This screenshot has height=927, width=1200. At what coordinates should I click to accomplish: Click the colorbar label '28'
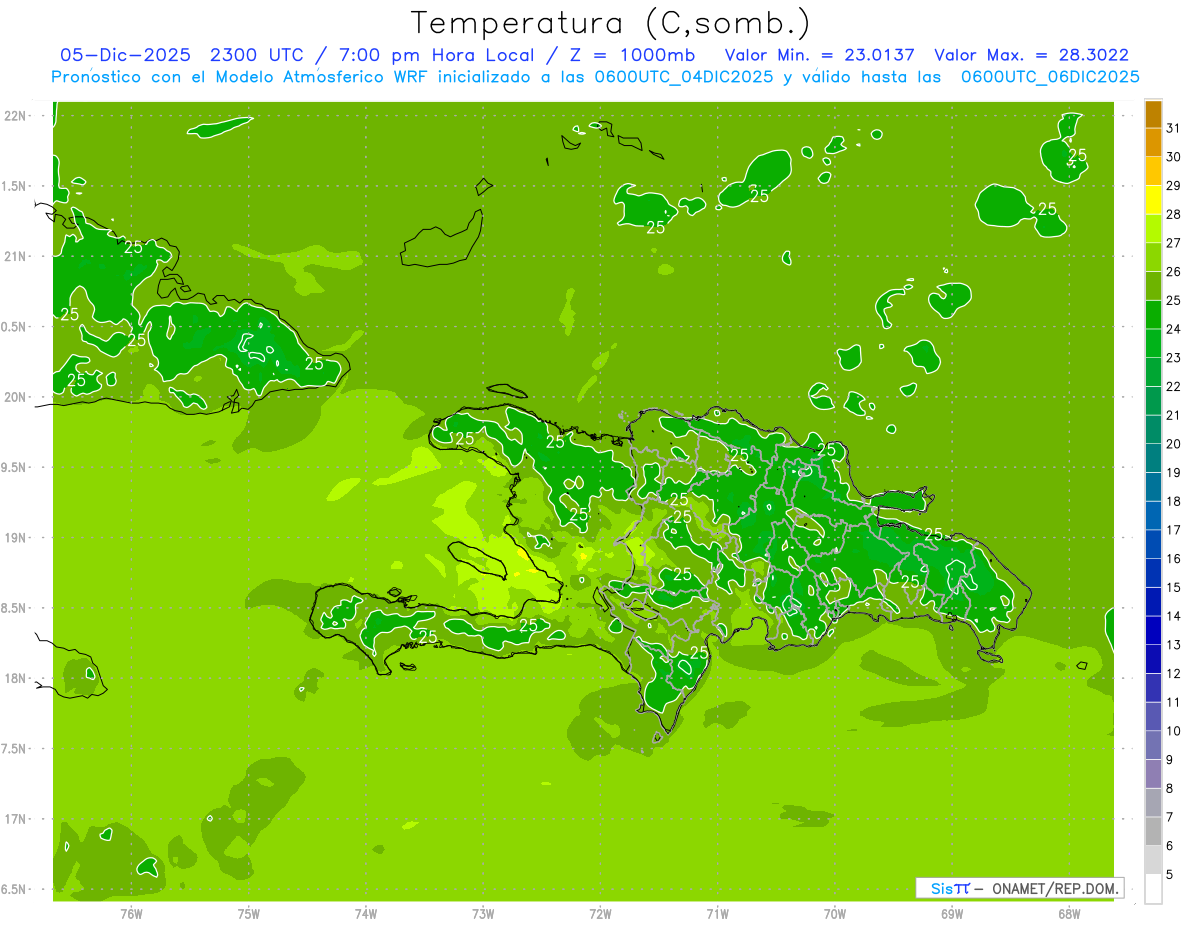pyautogui.click(x=1174, y=214)
